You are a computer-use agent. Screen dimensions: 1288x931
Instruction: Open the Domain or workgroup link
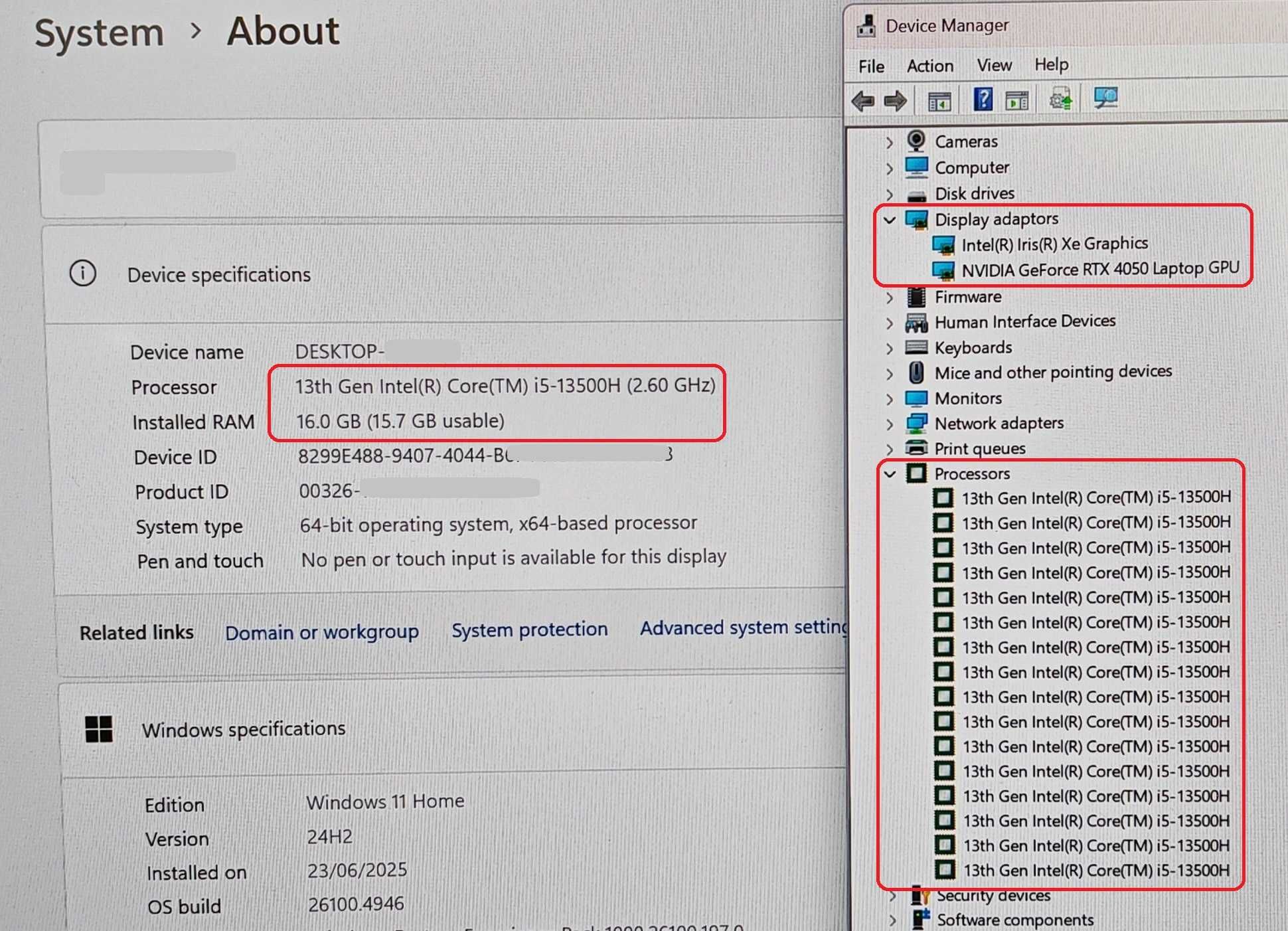click(x=322, y=632)
